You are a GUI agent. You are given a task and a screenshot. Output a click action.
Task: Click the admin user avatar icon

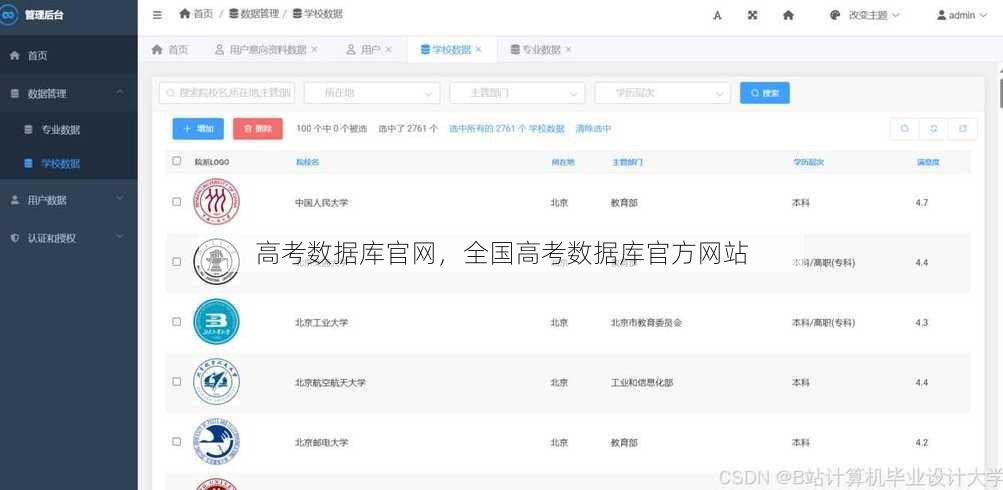(942, 15)
